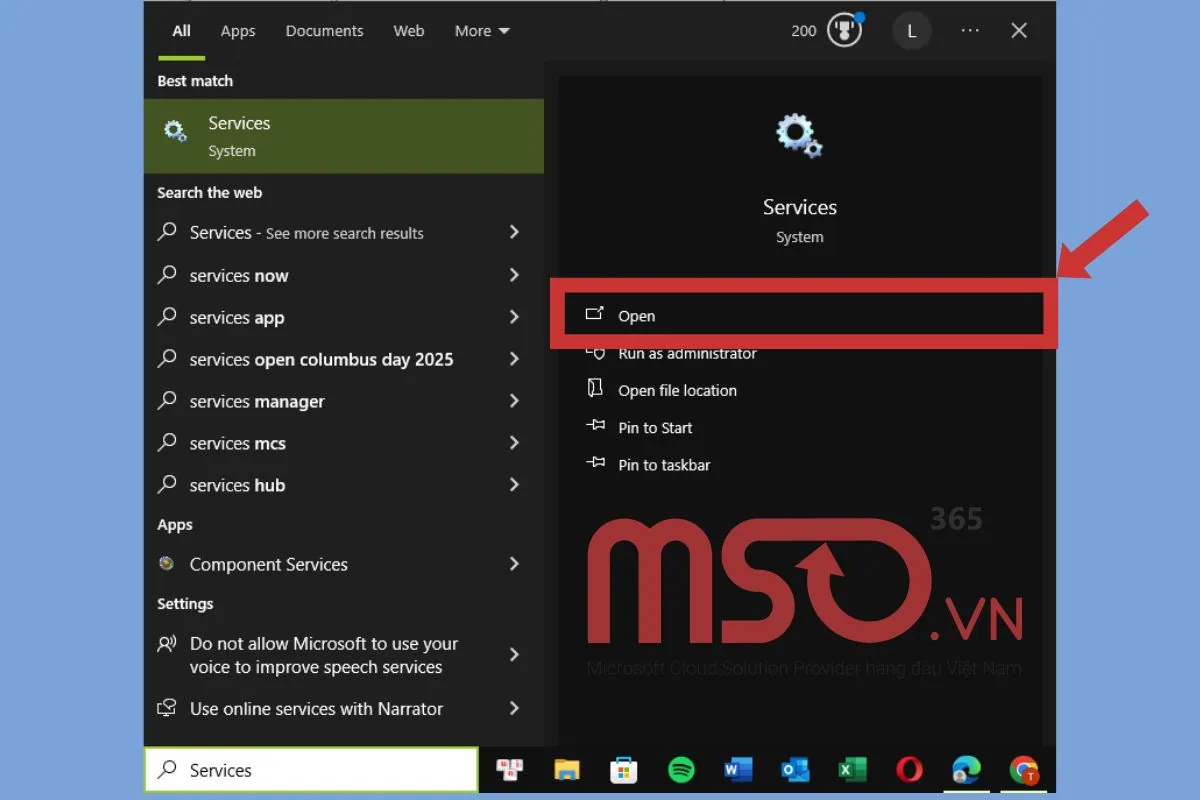Open the Opera browser from the taskbar
Image resolution: width=1200 pixels, height=800 pixels.
909,769
